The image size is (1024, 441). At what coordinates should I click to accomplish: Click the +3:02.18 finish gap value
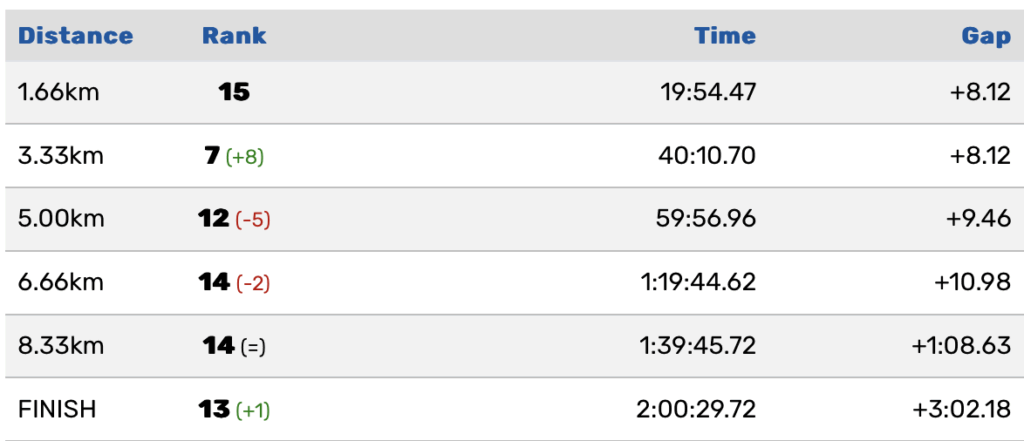click(x=961, y=410)
